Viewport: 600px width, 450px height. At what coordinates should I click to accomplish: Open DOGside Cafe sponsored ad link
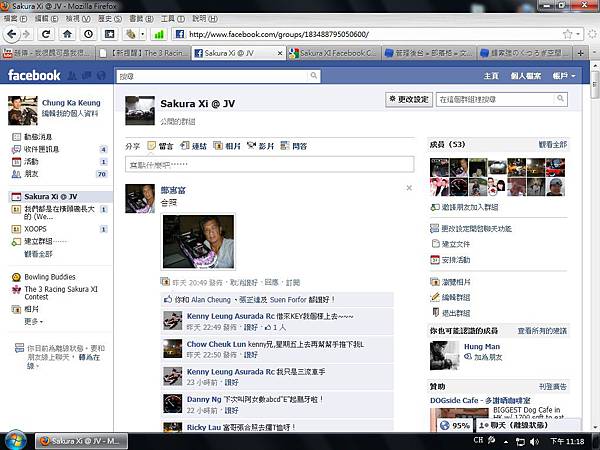coord(480,400)
